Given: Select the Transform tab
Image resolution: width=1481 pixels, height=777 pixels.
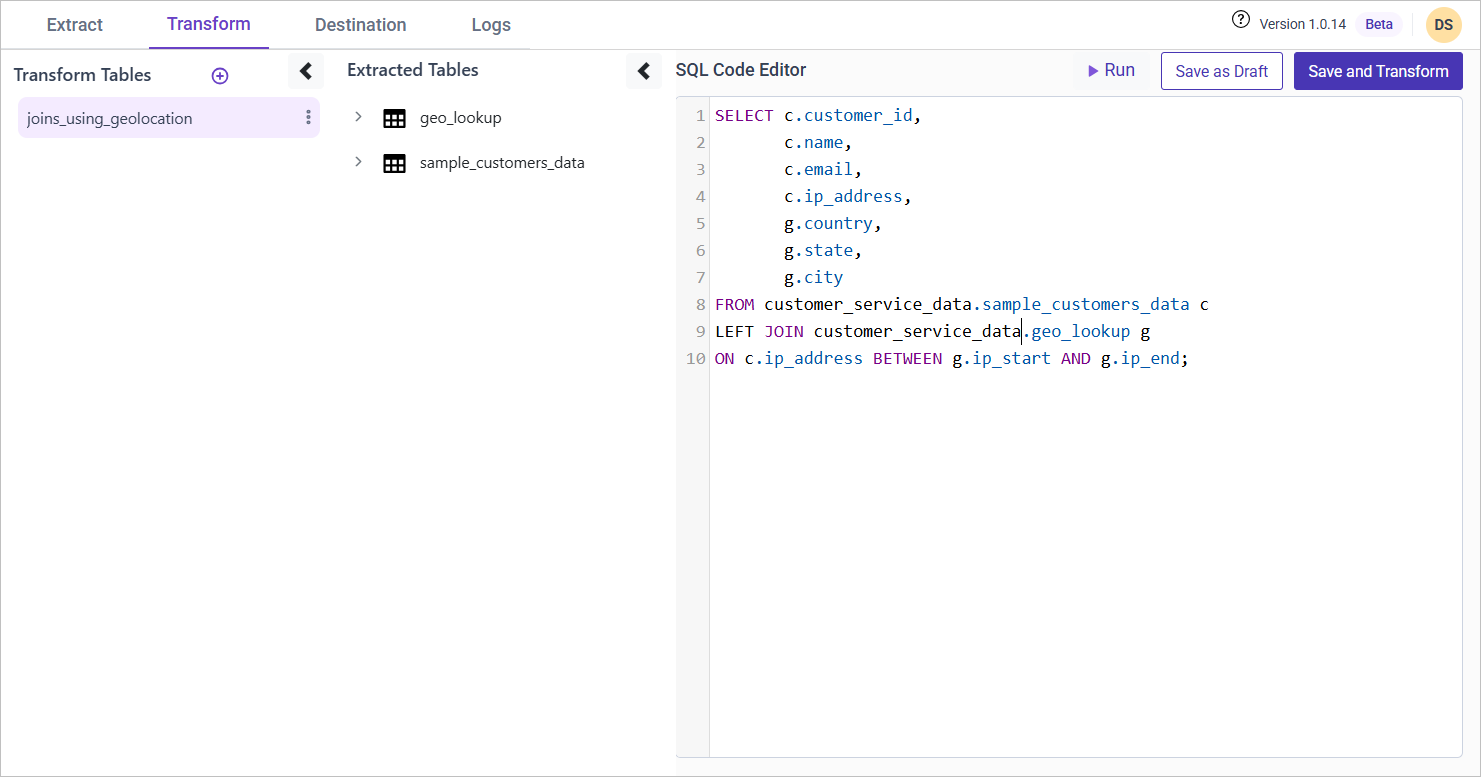Looking at the screenshot, I should coord(209,24).
